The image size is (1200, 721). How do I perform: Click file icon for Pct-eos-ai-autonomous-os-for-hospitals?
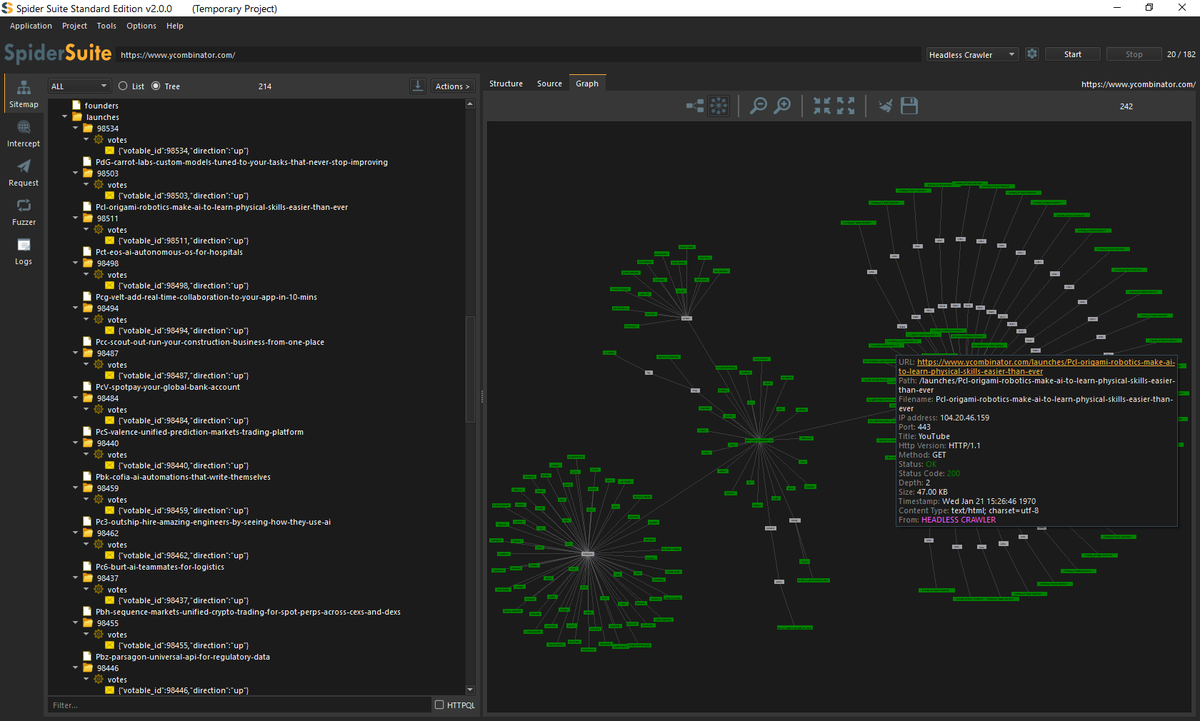(x=87, y=252)
